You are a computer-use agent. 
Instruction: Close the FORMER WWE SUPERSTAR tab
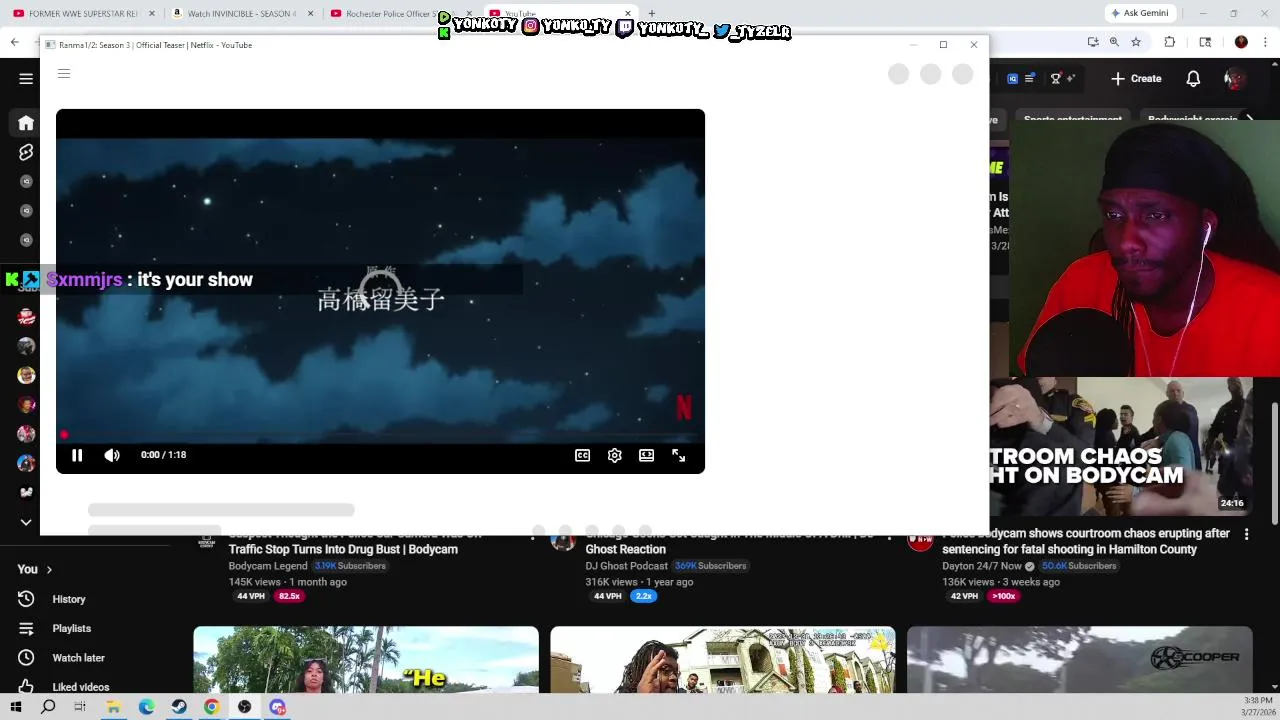[152, 13]
